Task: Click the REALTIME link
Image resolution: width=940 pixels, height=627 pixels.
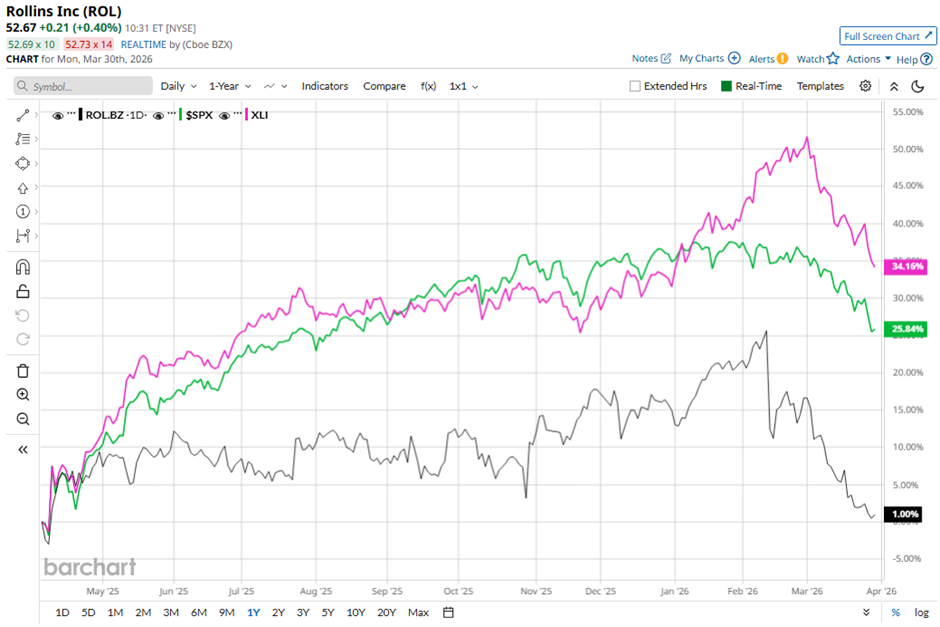Action: click(143, 44)
